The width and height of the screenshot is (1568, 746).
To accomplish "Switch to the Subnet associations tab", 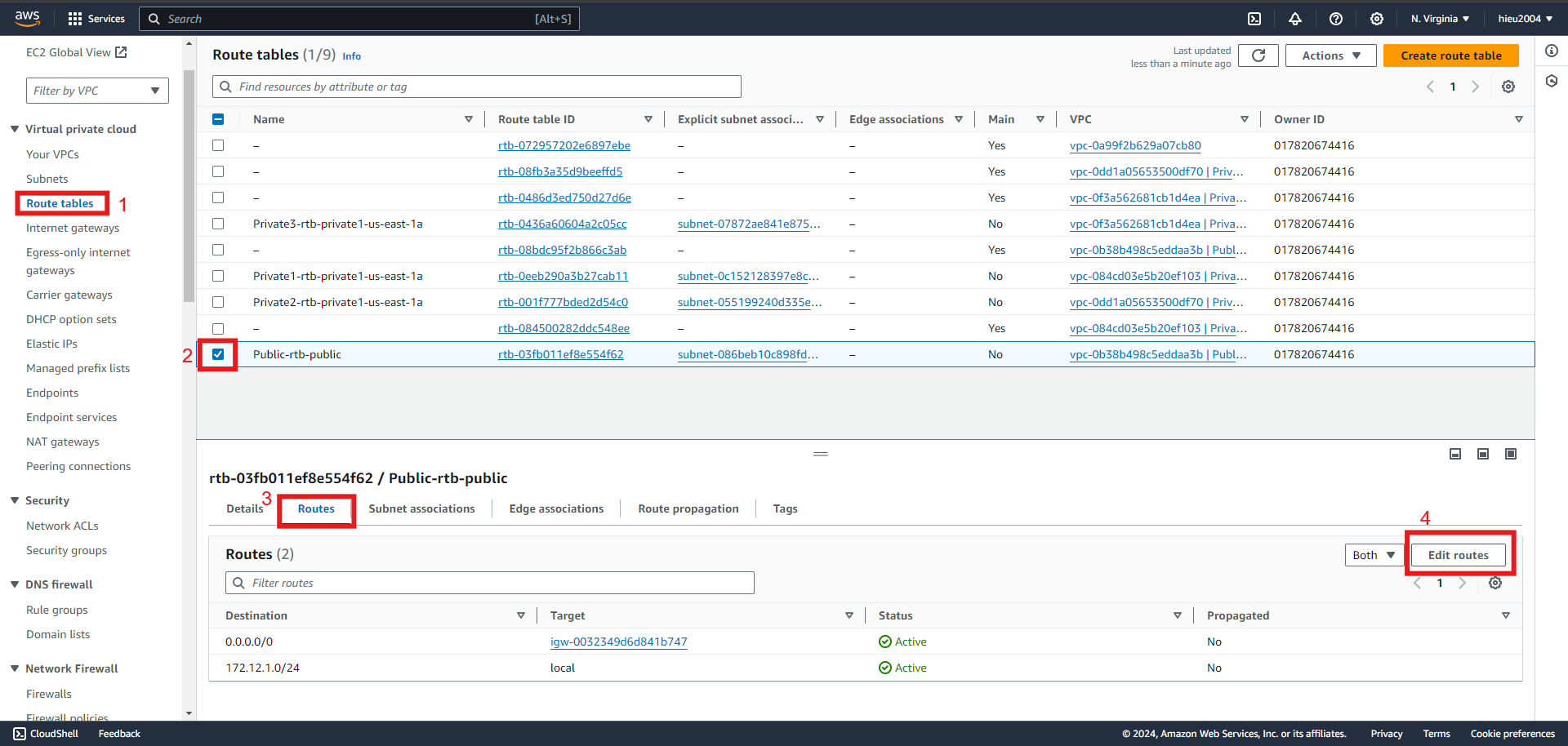I will tap(421, 508).
